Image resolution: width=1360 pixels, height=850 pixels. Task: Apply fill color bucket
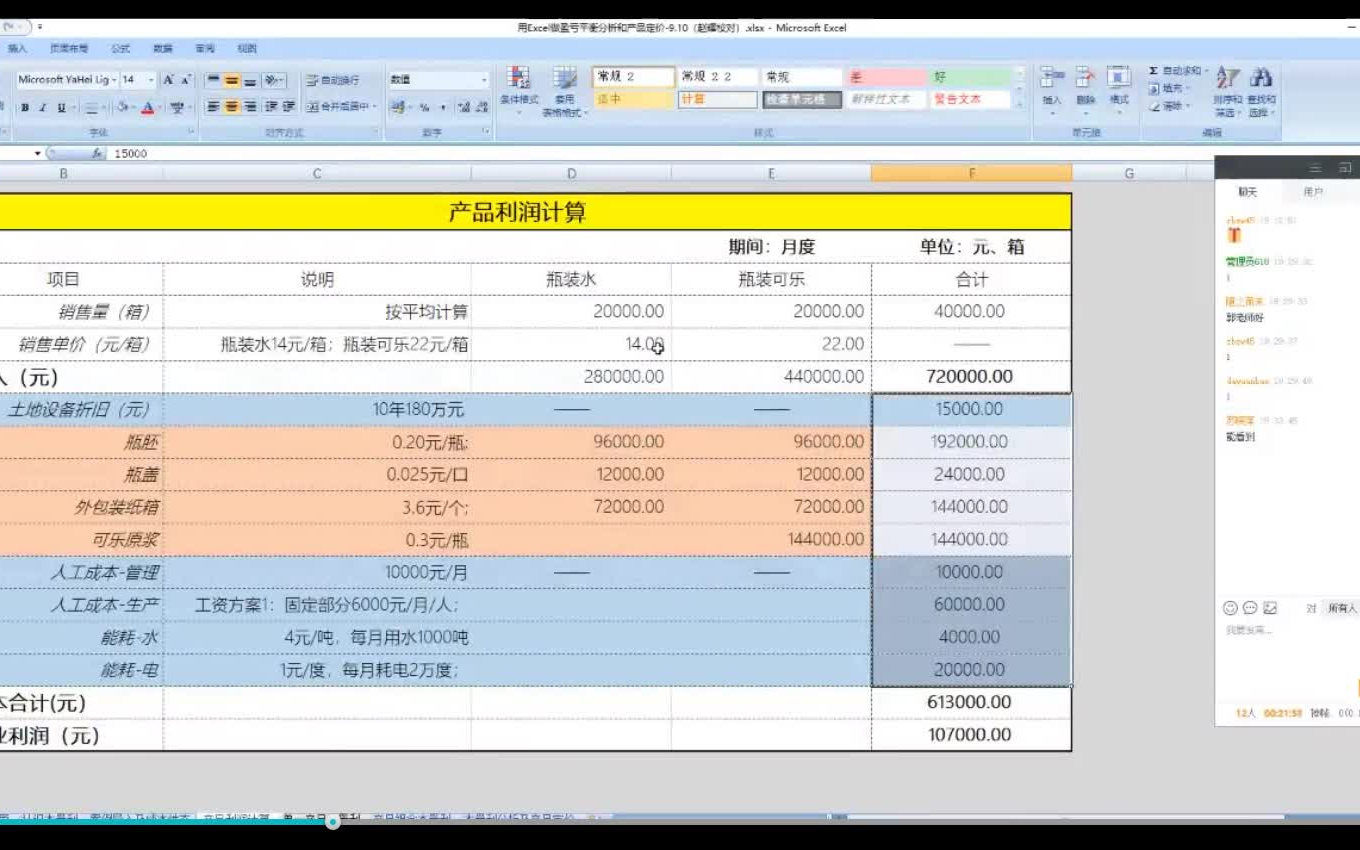123,107
